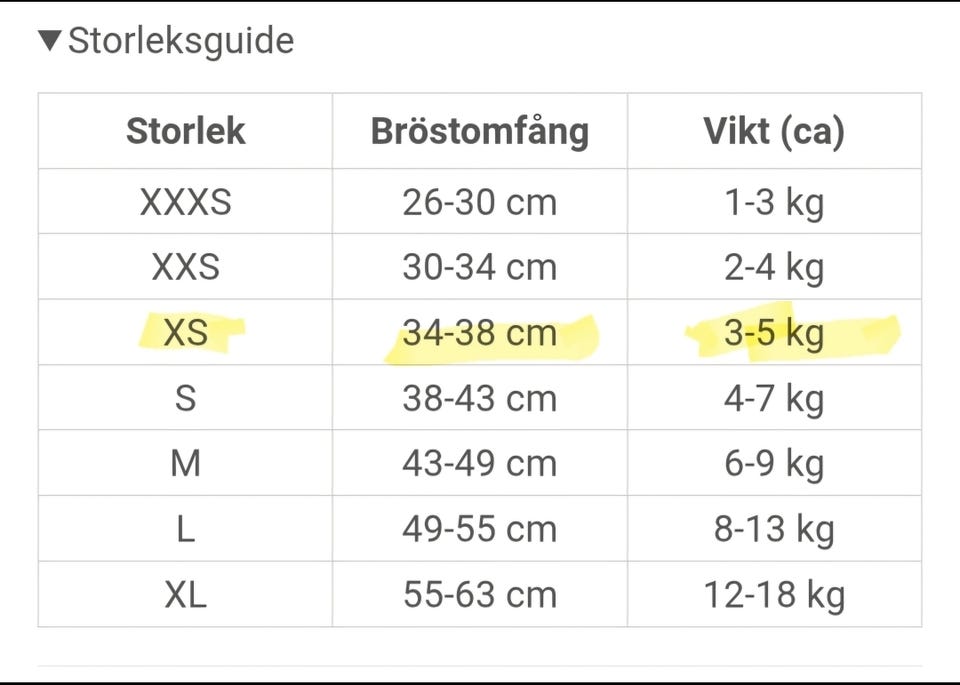Click the highlighted 34-38 cm cell

(479, 332)
